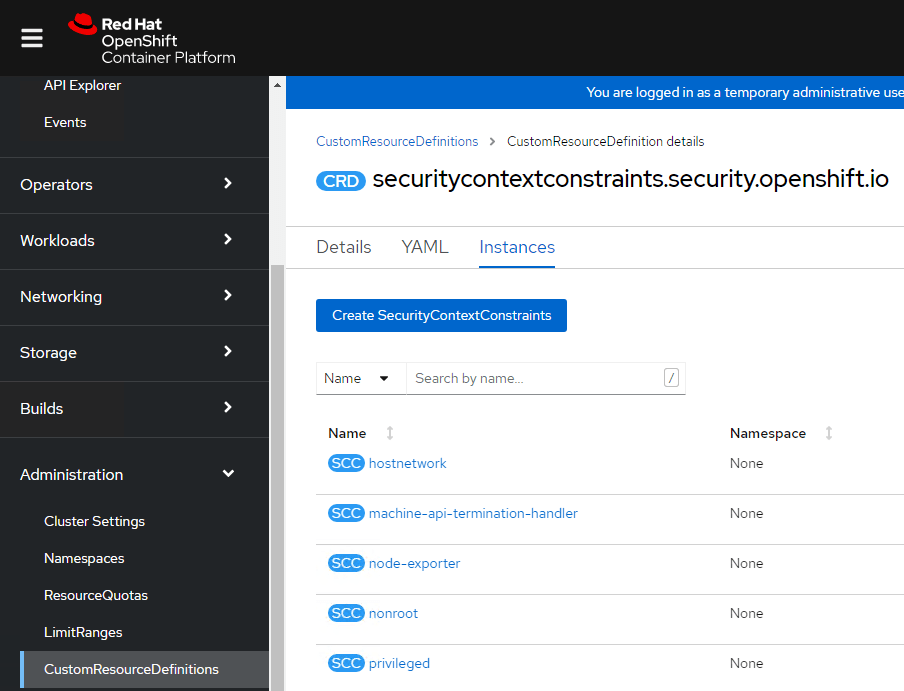Click Create SecurityContextConstraints button
The height and width of the screenshot is (691, 904).
[441, 315]
